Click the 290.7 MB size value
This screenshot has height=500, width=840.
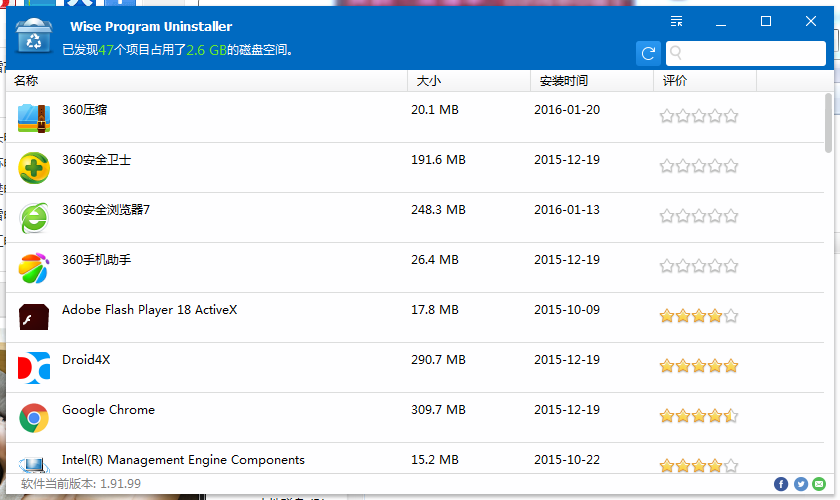[x=438, y=360]
